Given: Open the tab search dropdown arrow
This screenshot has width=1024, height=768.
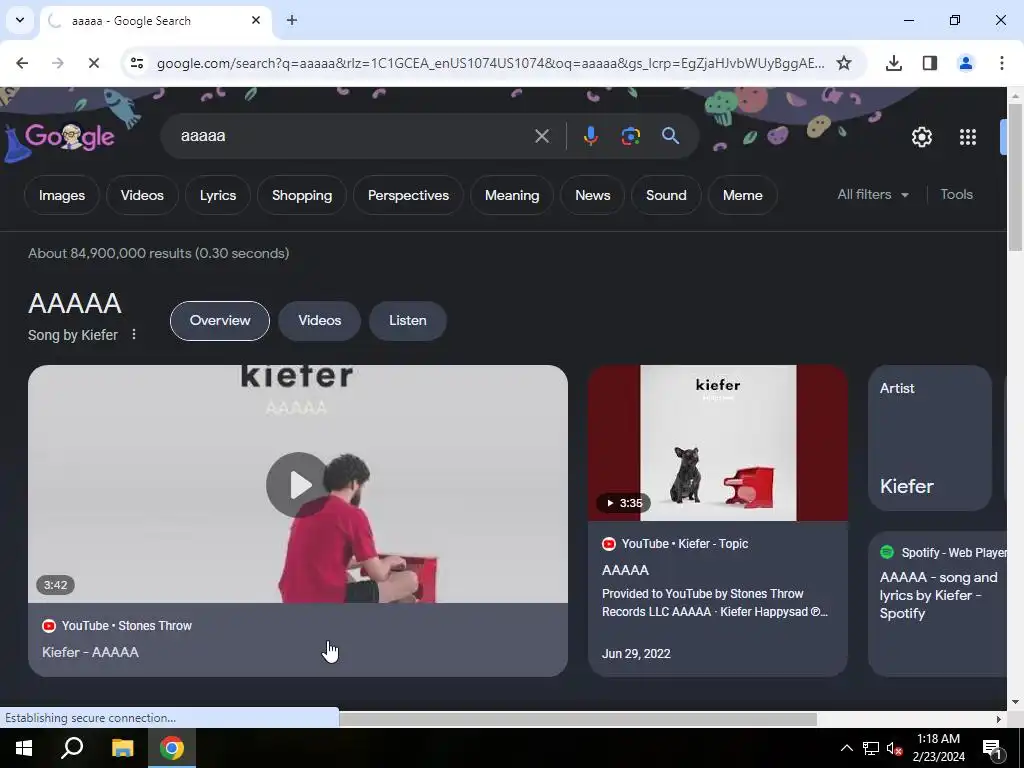Looking at the screenshot, I should [x=20, y=20].
